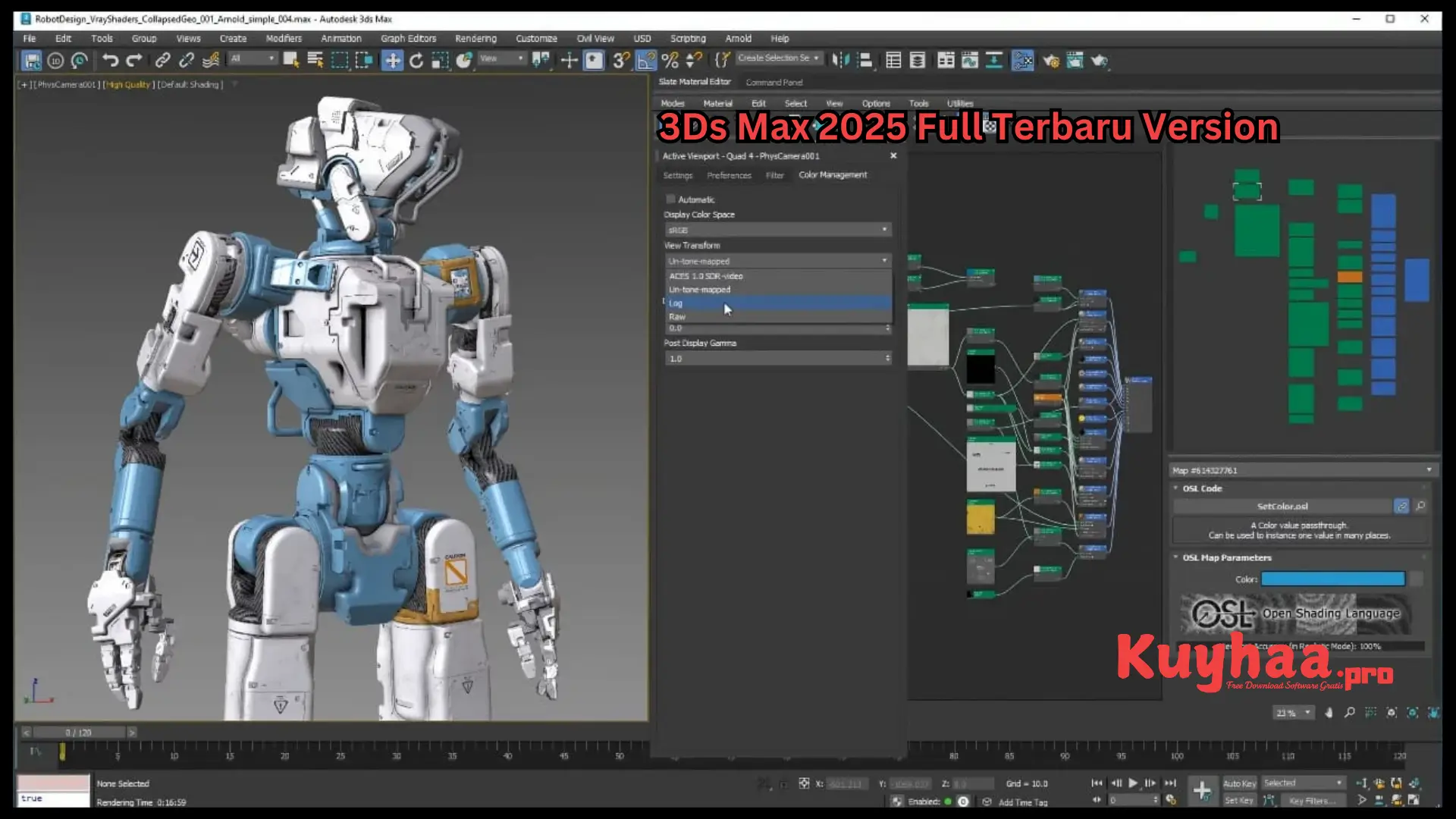Open the Rendering menu
The image size is (1456, 819).
tap(475, 38)
